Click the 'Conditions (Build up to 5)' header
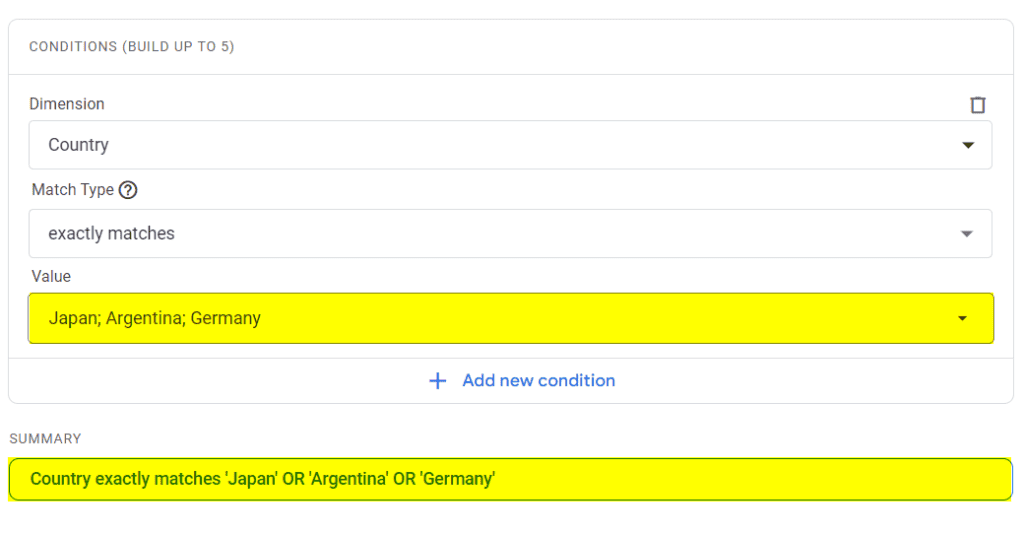 (x=131, y=47)
